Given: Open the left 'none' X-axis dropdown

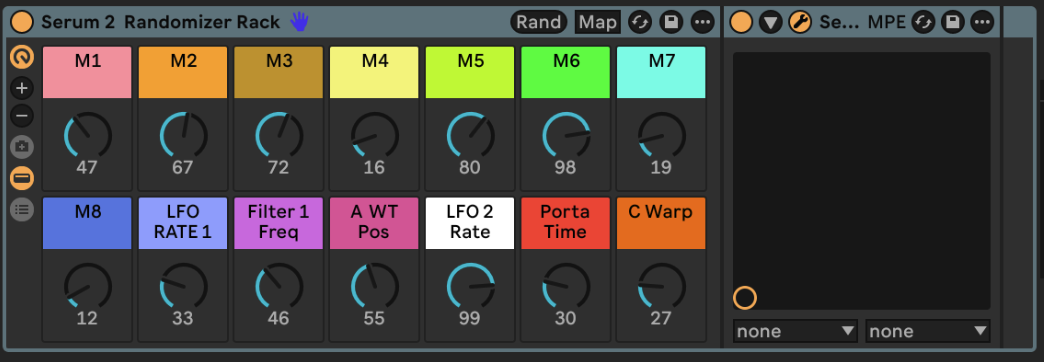Looking at the screenshot, I should (x=795, y=331).
